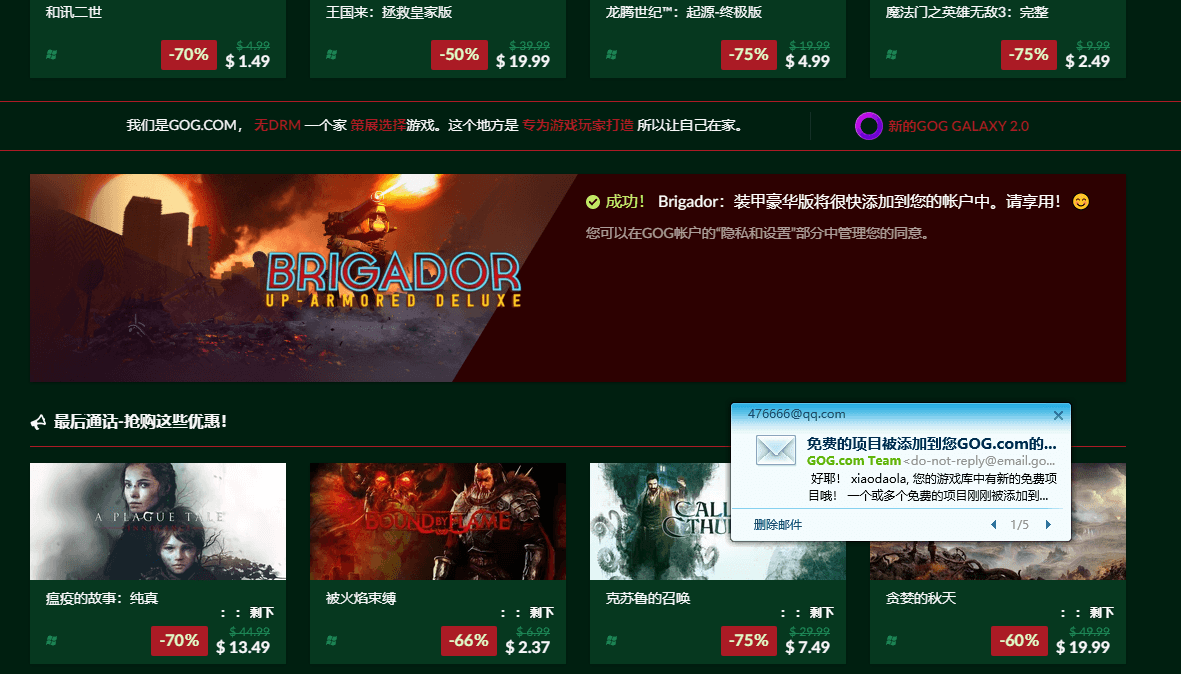Click the -75% badge on 魔法门之英雄无敌3
The image size is (1181, 674).
pos(1028,55)
